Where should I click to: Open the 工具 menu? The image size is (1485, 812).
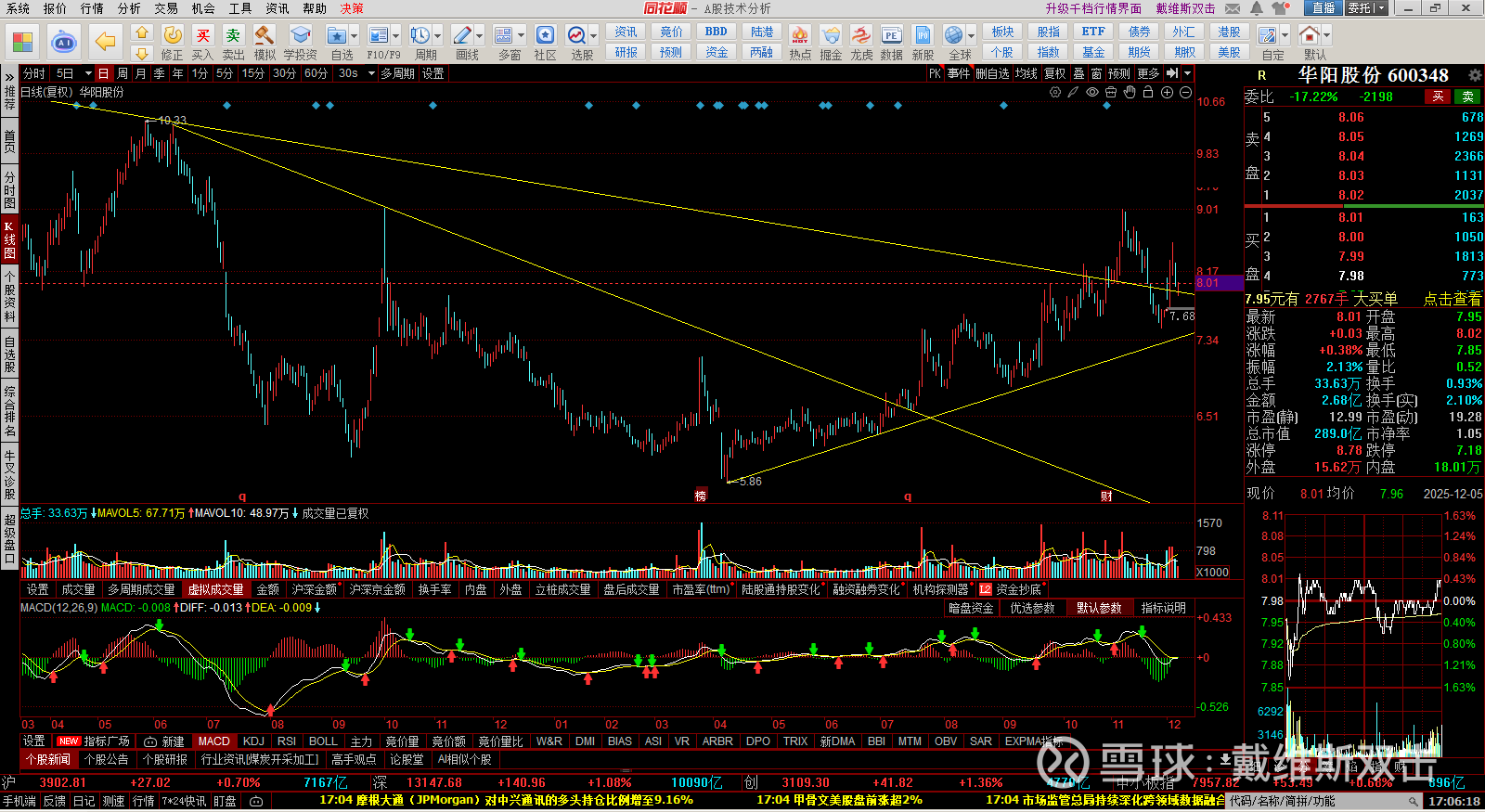point(240,8)
